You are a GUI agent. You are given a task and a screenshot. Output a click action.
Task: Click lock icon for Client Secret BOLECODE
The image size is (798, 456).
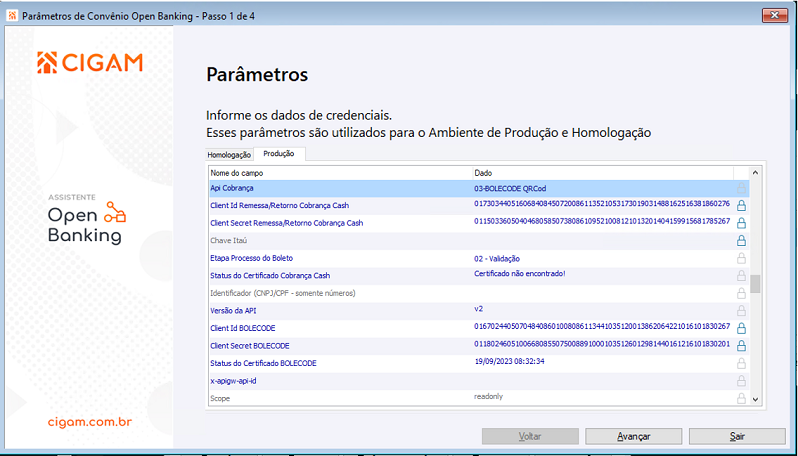742,346
